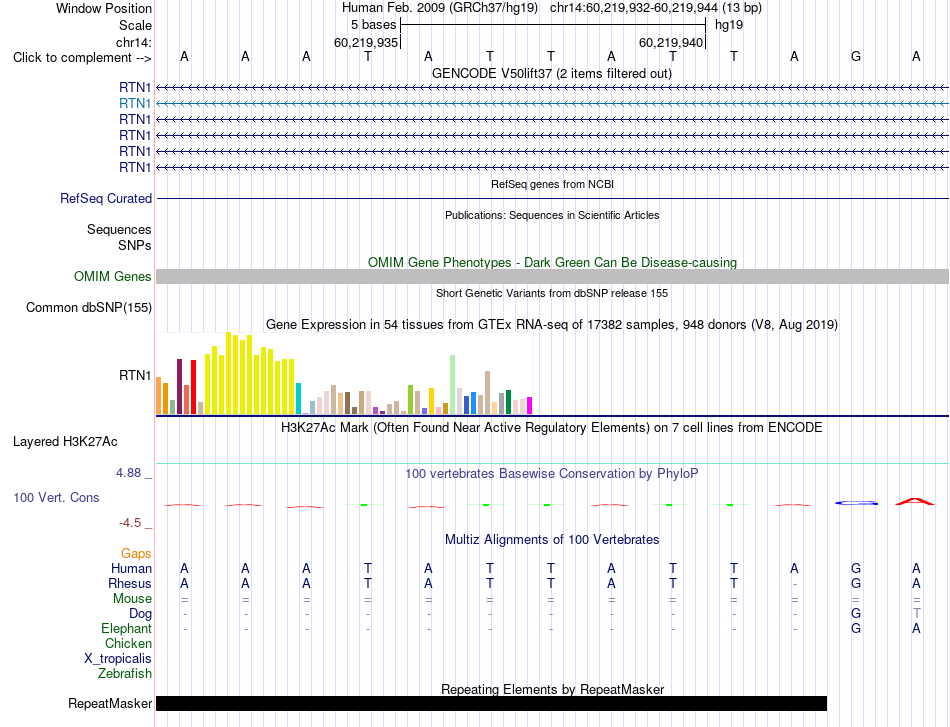Open the OMIM Gene Phenotypes track title
This screenshot has width=950, height=727.
coord(552,262)
